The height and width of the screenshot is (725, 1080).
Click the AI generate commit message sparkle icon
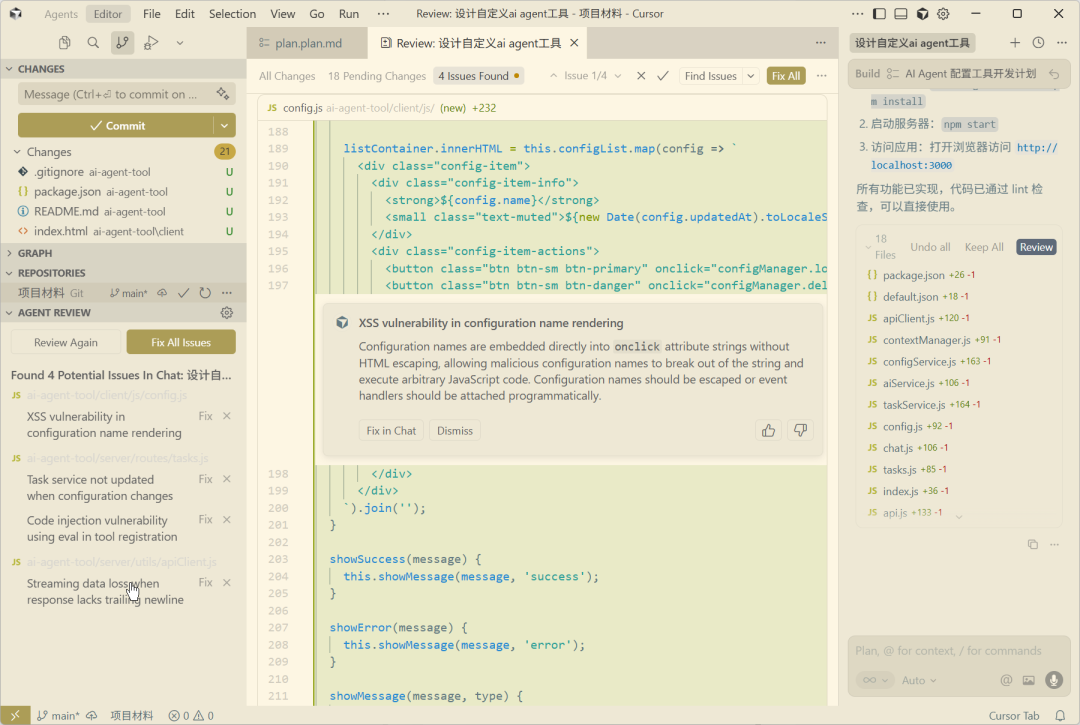point(222,94)
